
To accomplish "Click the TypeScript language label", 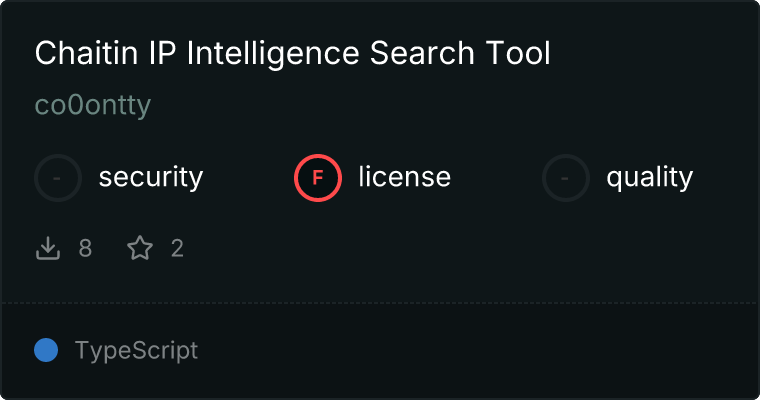I will 136,351.
